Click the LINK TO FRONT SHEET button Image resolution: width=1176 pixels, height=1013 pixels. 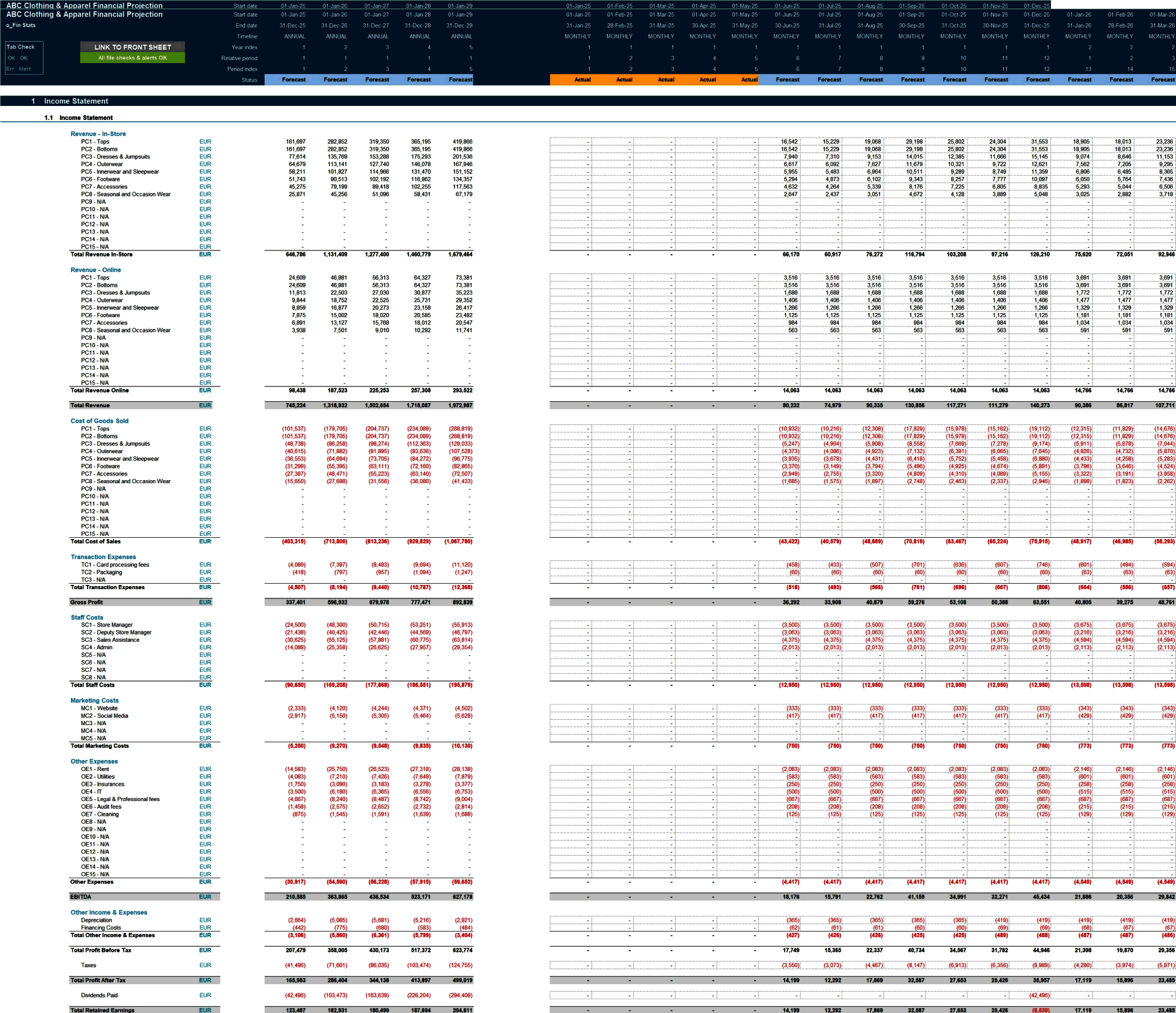click(132, 47)
